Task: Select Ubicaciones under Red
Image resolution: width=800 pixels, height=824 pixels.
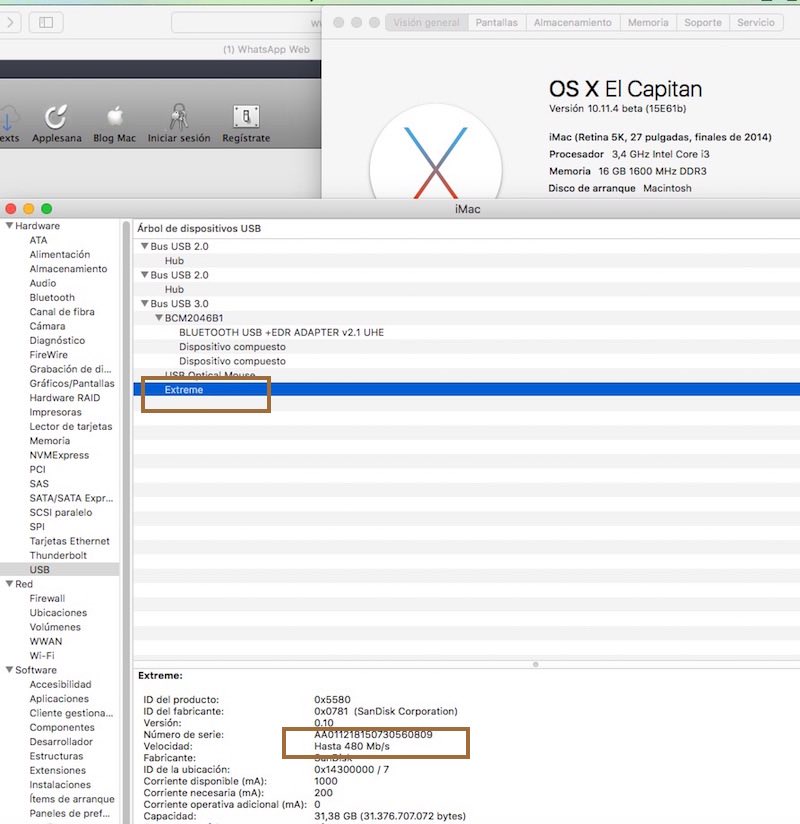Action: 58,613
